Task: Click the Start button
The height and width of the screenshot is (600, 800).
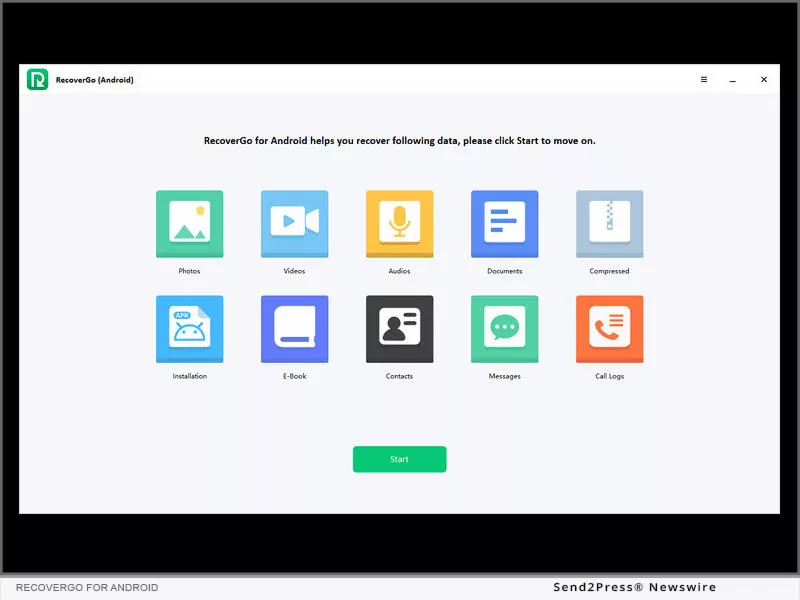Action: tap(399, 459)
